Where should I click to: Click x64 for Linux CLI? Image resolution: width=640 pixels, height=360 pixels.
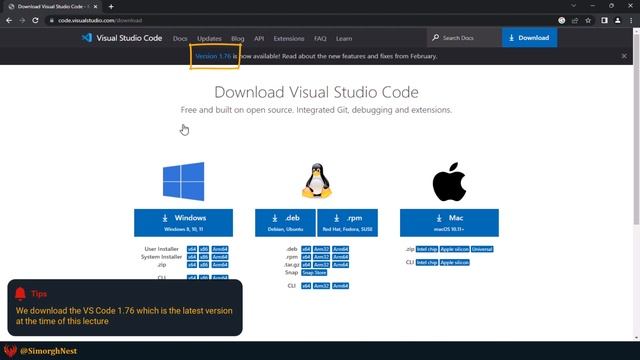[306, 286]
